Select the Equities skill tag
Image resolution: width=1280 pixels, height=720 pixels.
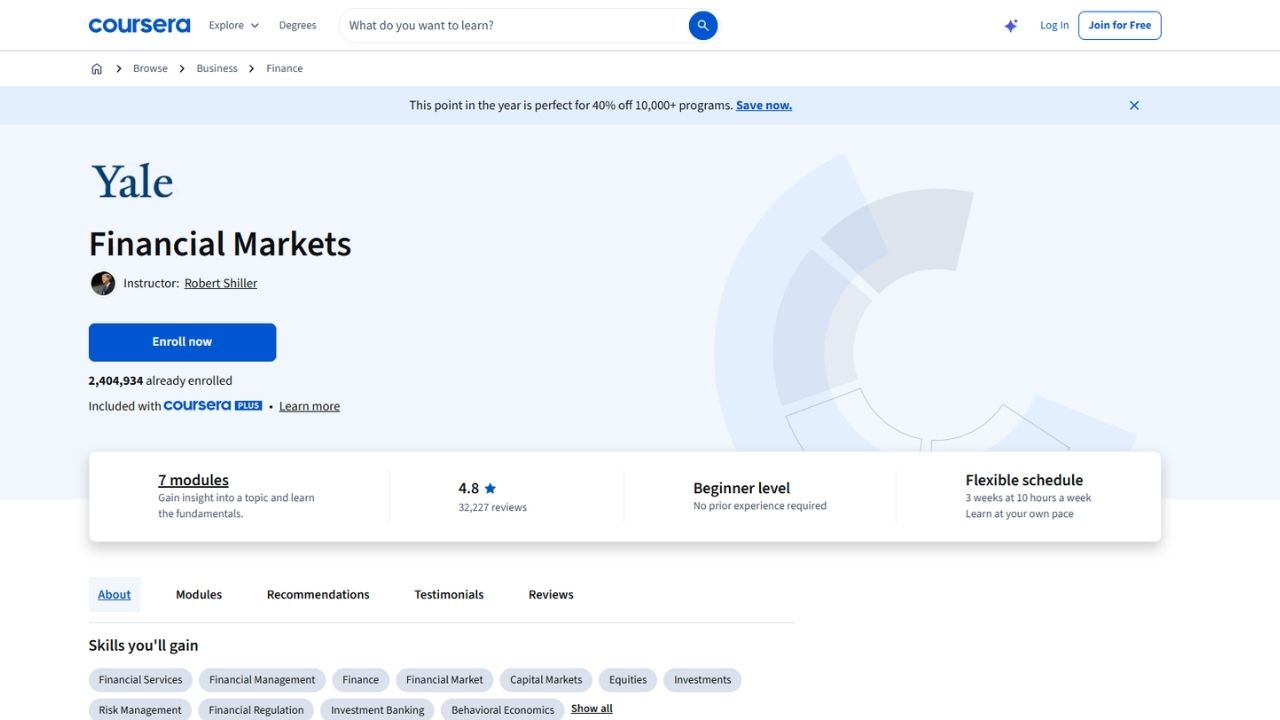[x=628, y=680]
